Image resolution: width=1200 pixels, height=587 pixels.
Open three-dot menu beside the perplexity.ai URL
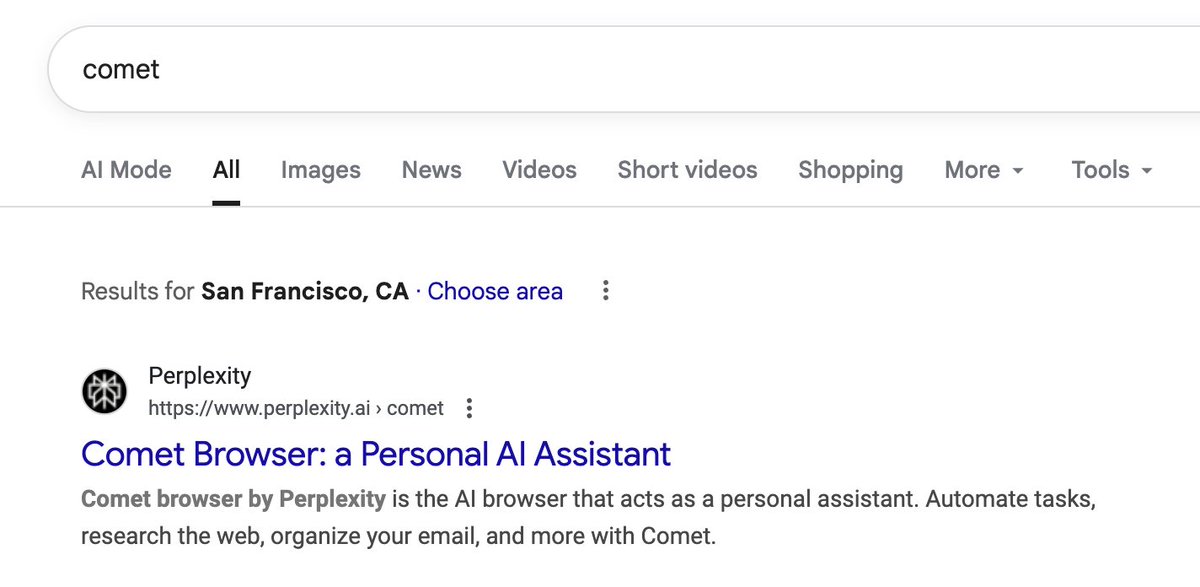coord(469,408)
